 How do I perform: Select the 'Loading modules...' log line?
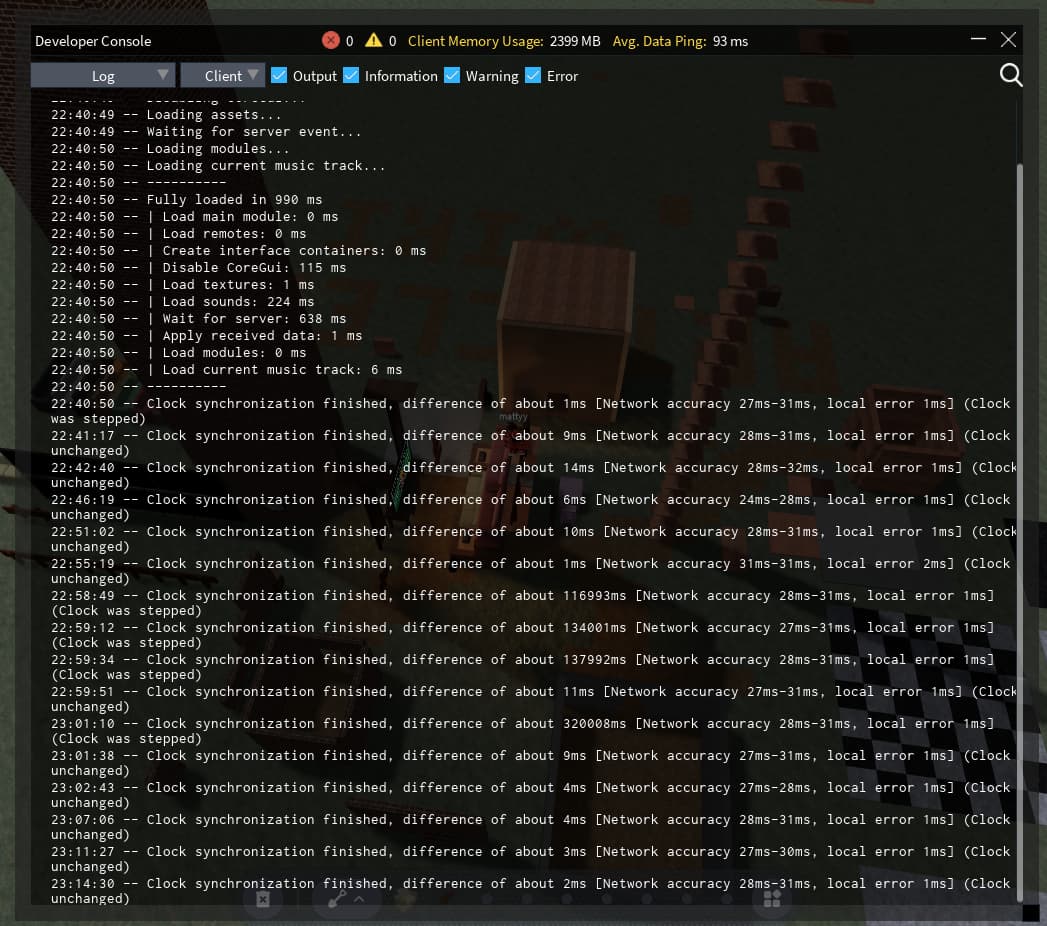(170, 149)
